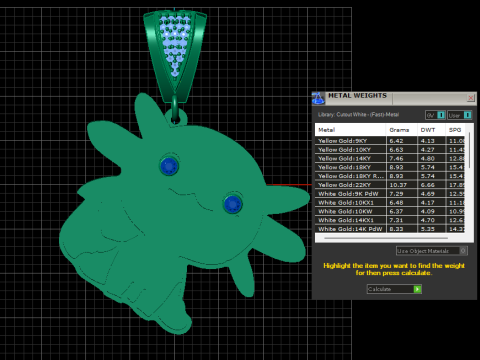The height and width of the screenshot is (360, 480).
Task: Toggle the GV switch
Action: tap(435, 115)
